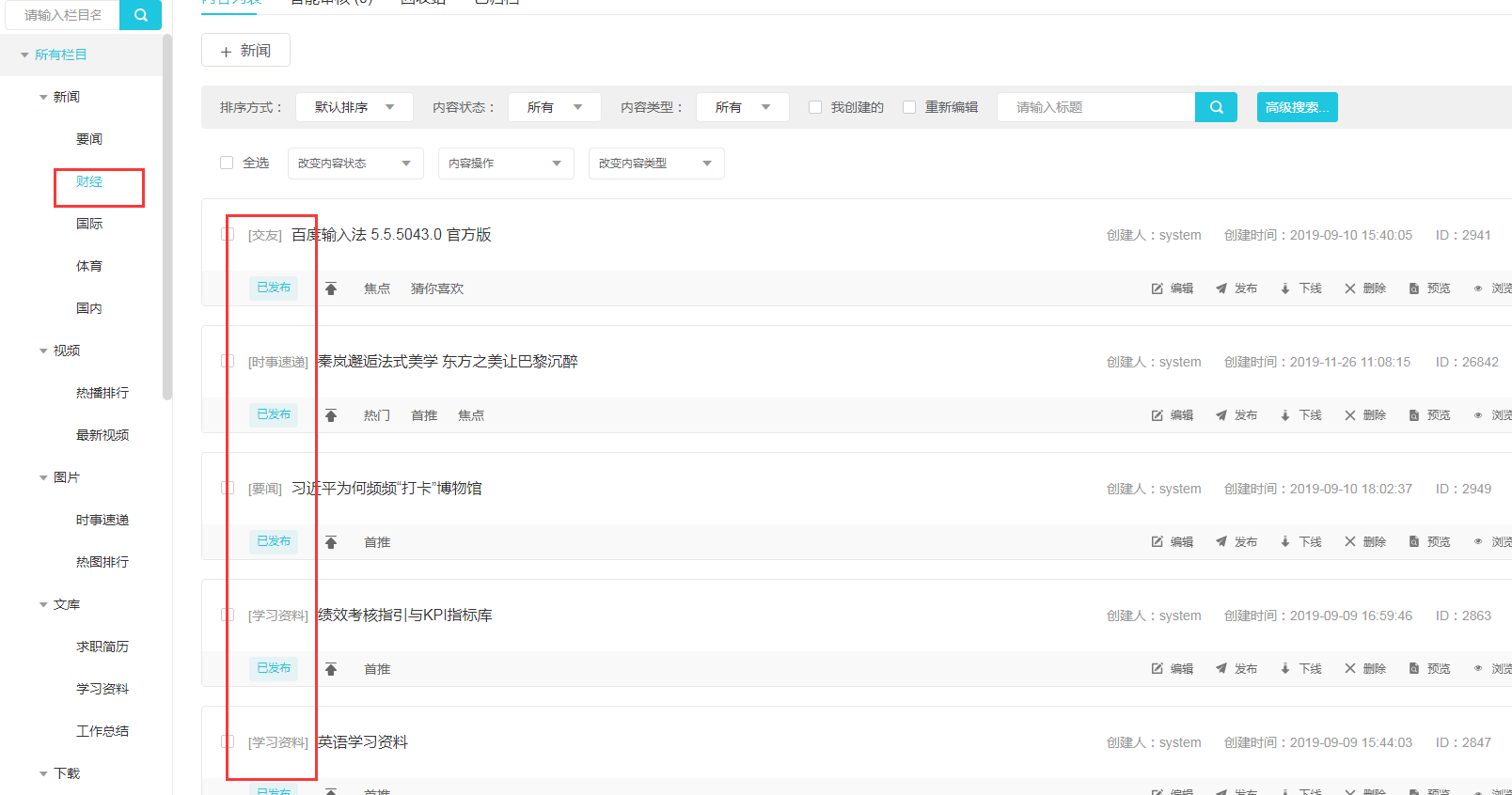The image size is (1512, 795).
Task: Select the 体育 column
Action: coord(89,266)
